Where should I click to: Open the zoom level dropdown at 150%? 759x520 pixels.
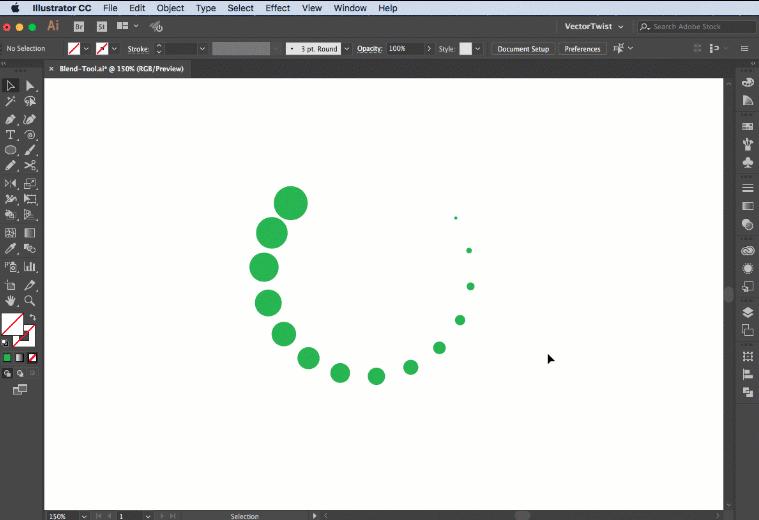(84, 516)
